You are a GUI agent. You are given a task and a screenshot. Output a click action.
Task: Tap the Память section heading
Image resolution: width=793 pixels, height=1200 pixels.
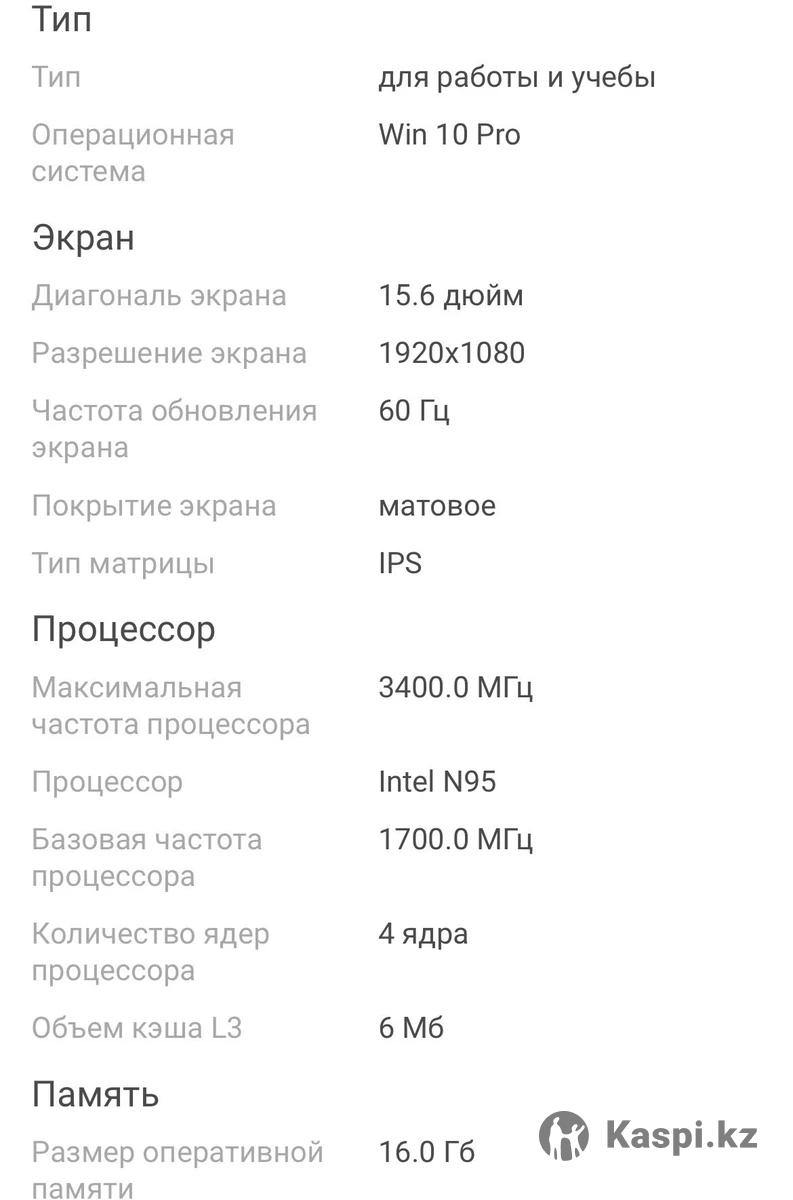tap(95, 1094)
